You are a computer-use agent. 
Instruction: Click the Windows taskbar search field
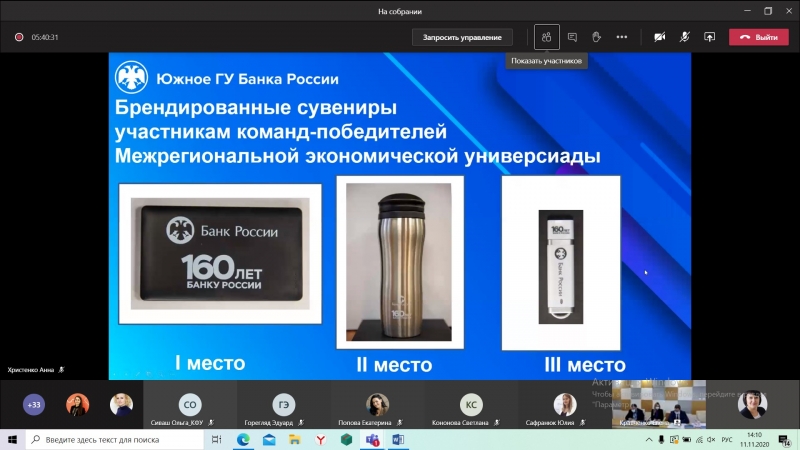pyautogui.click(x=115, y=439)
